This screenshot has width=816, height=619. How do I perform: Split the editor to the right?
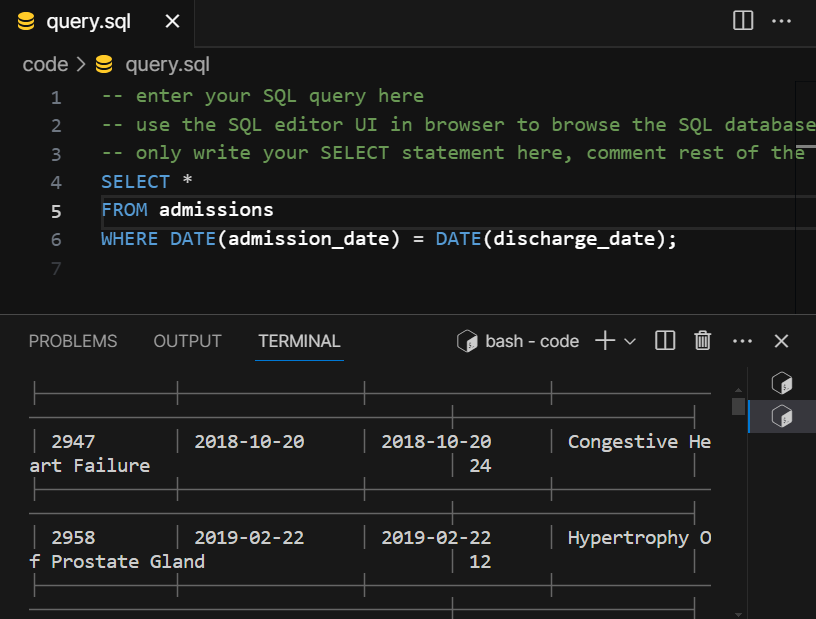[743, 21]
